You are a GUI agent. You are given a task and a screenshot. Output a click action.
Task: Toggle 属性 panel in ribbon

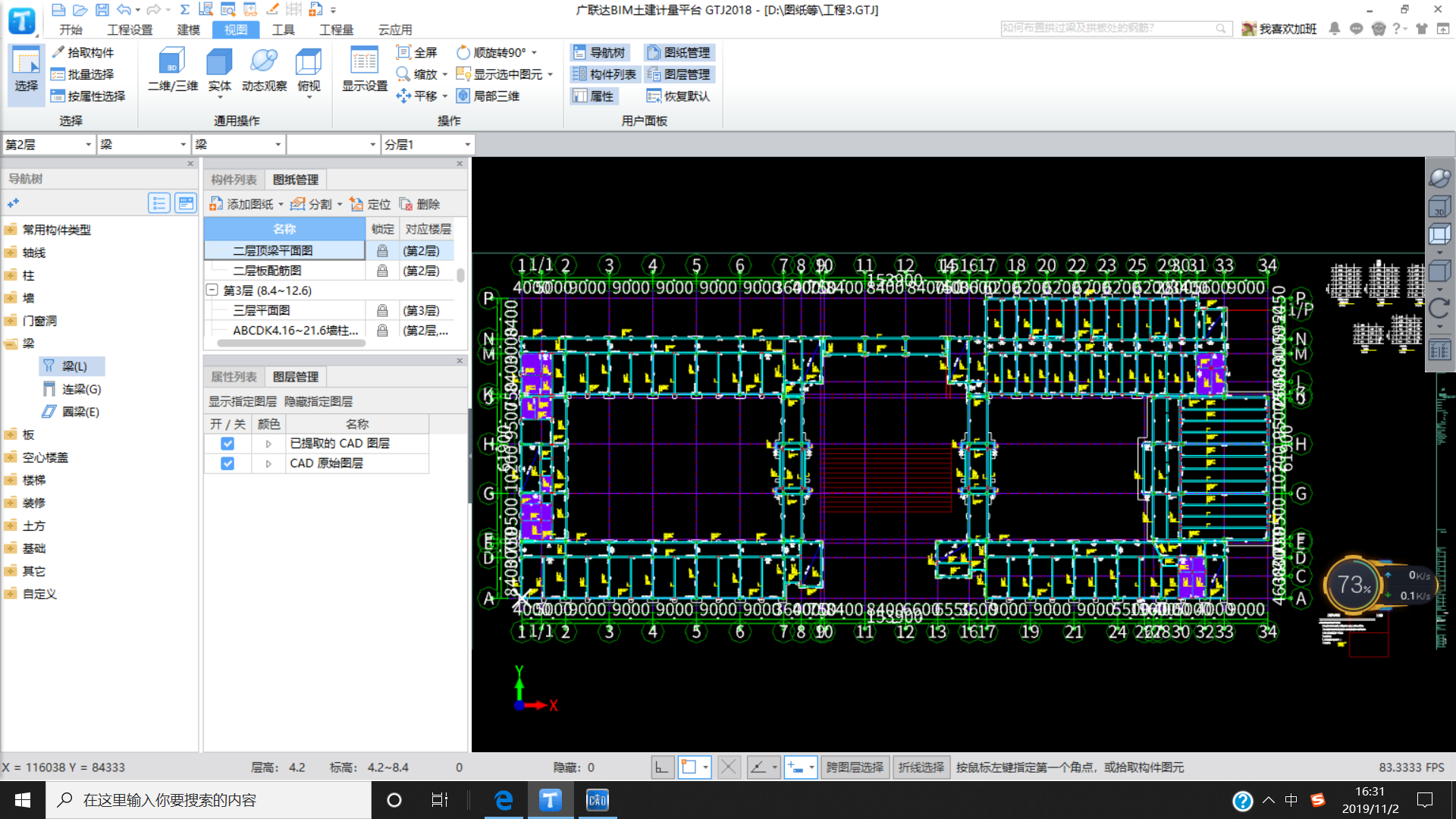tap(594, 96)
